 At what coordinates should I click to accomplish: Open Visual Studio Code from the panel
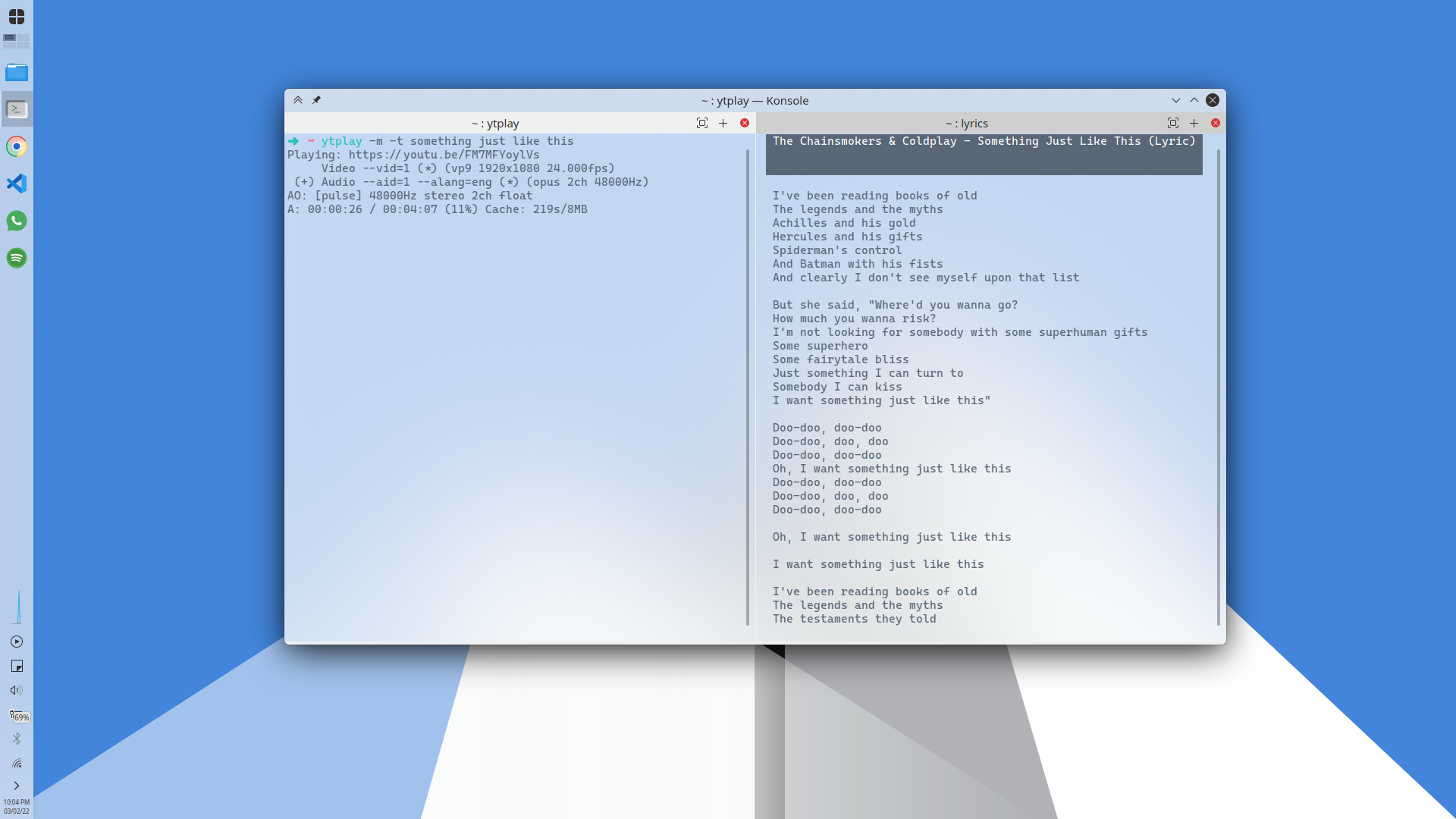click(17, 184)
